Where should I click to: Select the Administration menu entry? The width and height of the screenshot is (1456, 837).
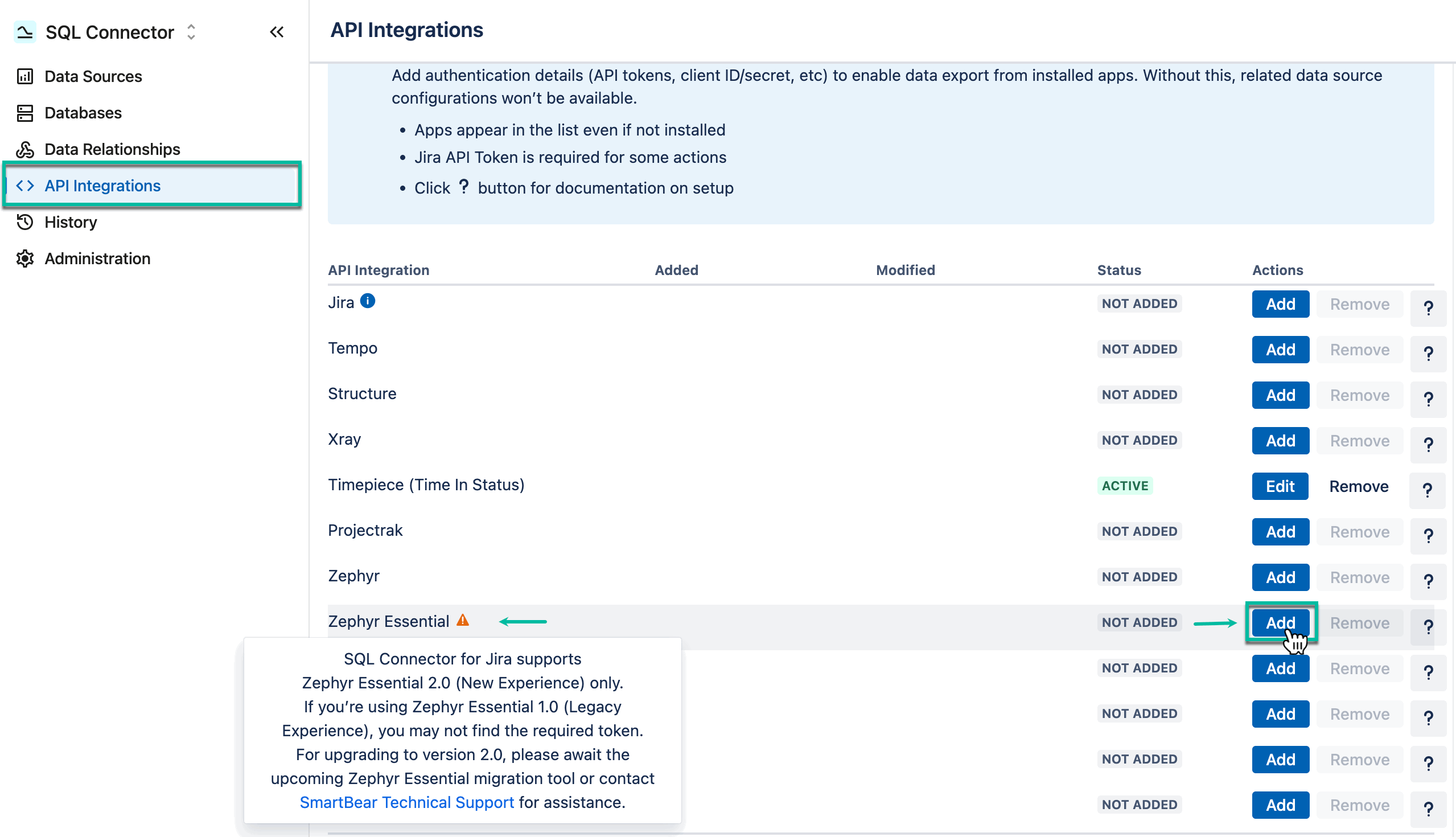point(97,258)
